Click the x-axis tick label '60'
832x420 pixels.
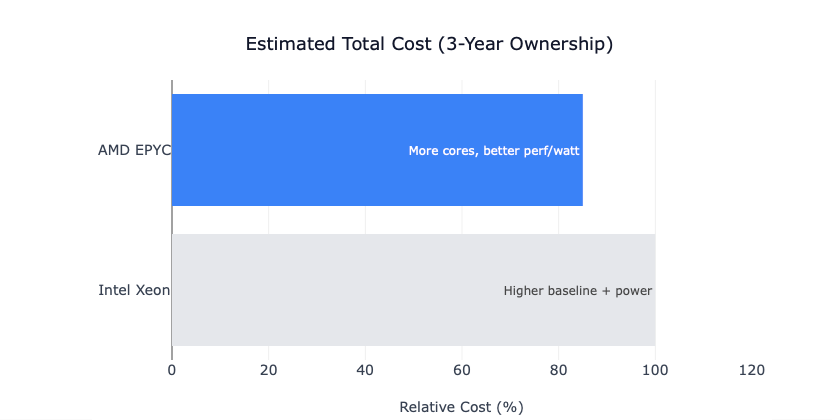coord(462,370)
